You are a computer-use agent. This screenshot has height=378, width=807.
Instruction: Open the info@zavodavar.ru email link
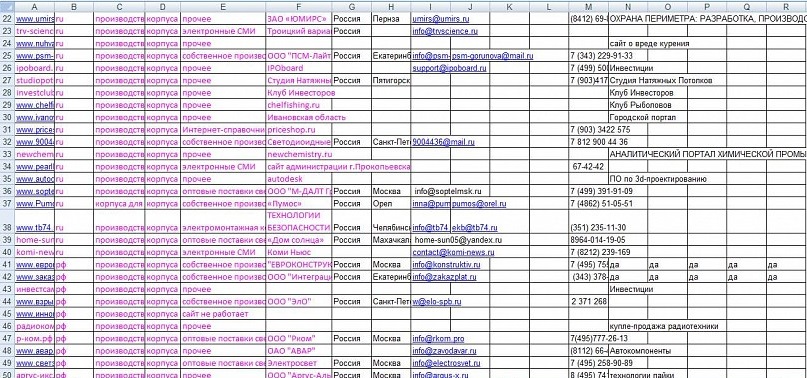(444, 351)
